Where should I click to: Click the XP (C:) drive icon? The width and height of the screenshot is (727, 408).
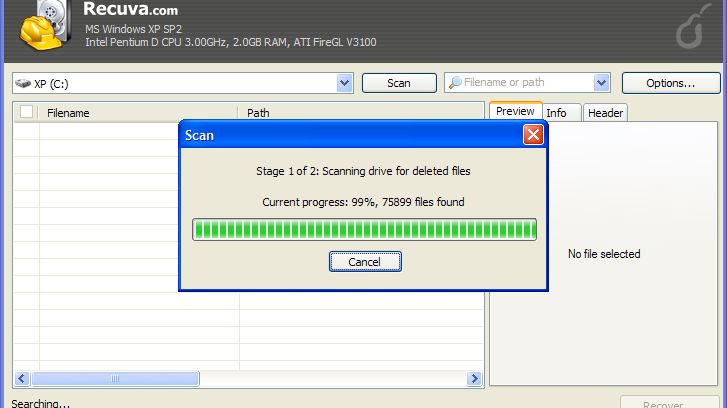(23, 83)
